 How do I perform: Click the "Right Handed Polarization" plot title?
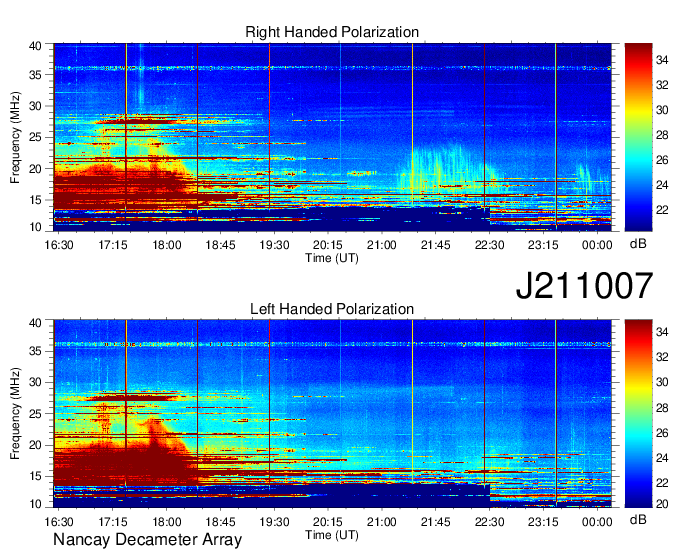pyautogui.click(x=332, y=32)
